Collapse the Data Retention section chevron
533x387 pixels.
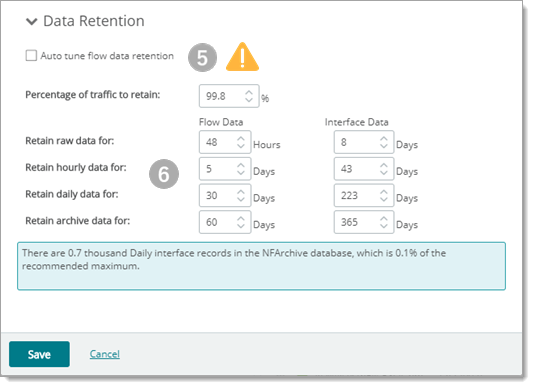[32, 21]
